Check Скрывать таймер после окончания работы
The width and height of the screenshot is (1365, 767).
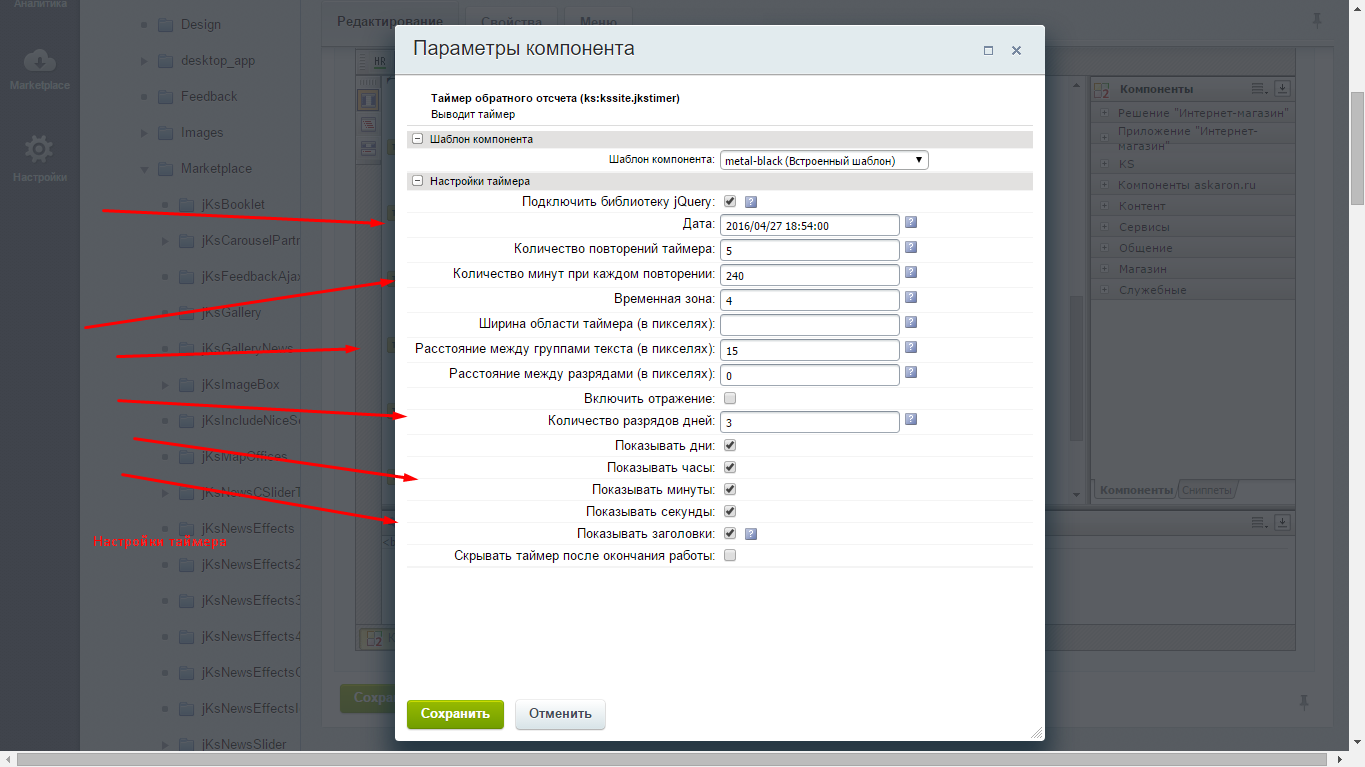(x=730, y=555)
